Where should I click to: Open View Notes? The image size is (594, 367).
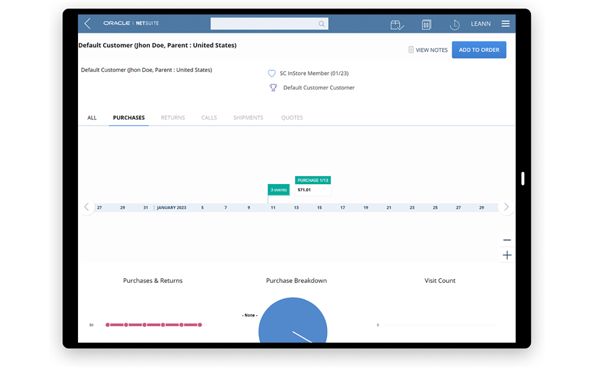pyautogui.click(x=428, y=50)
